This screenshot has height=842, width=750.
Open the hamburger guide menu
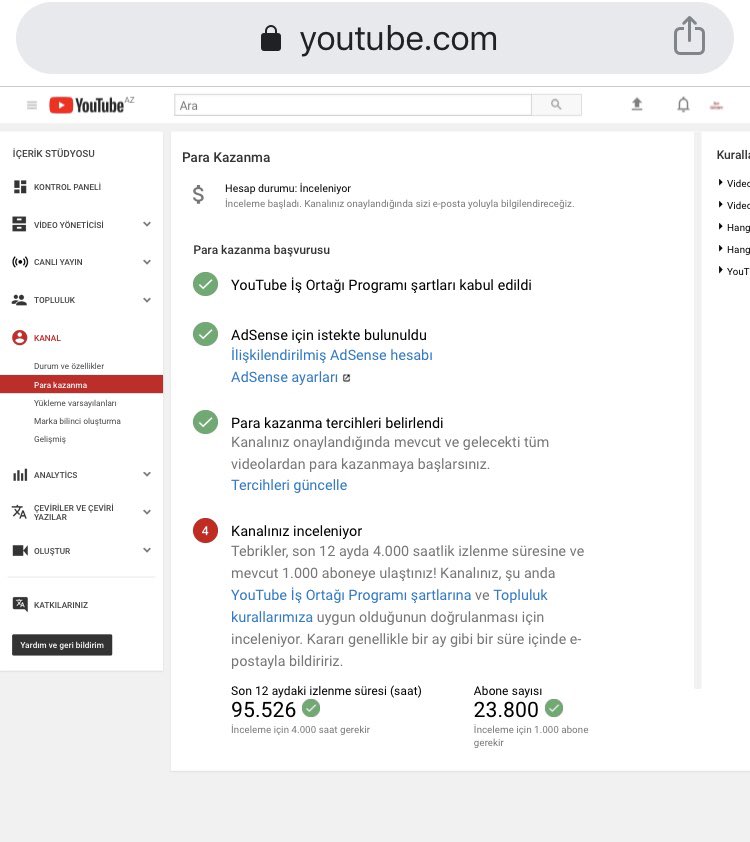click(x=32, y=105)
